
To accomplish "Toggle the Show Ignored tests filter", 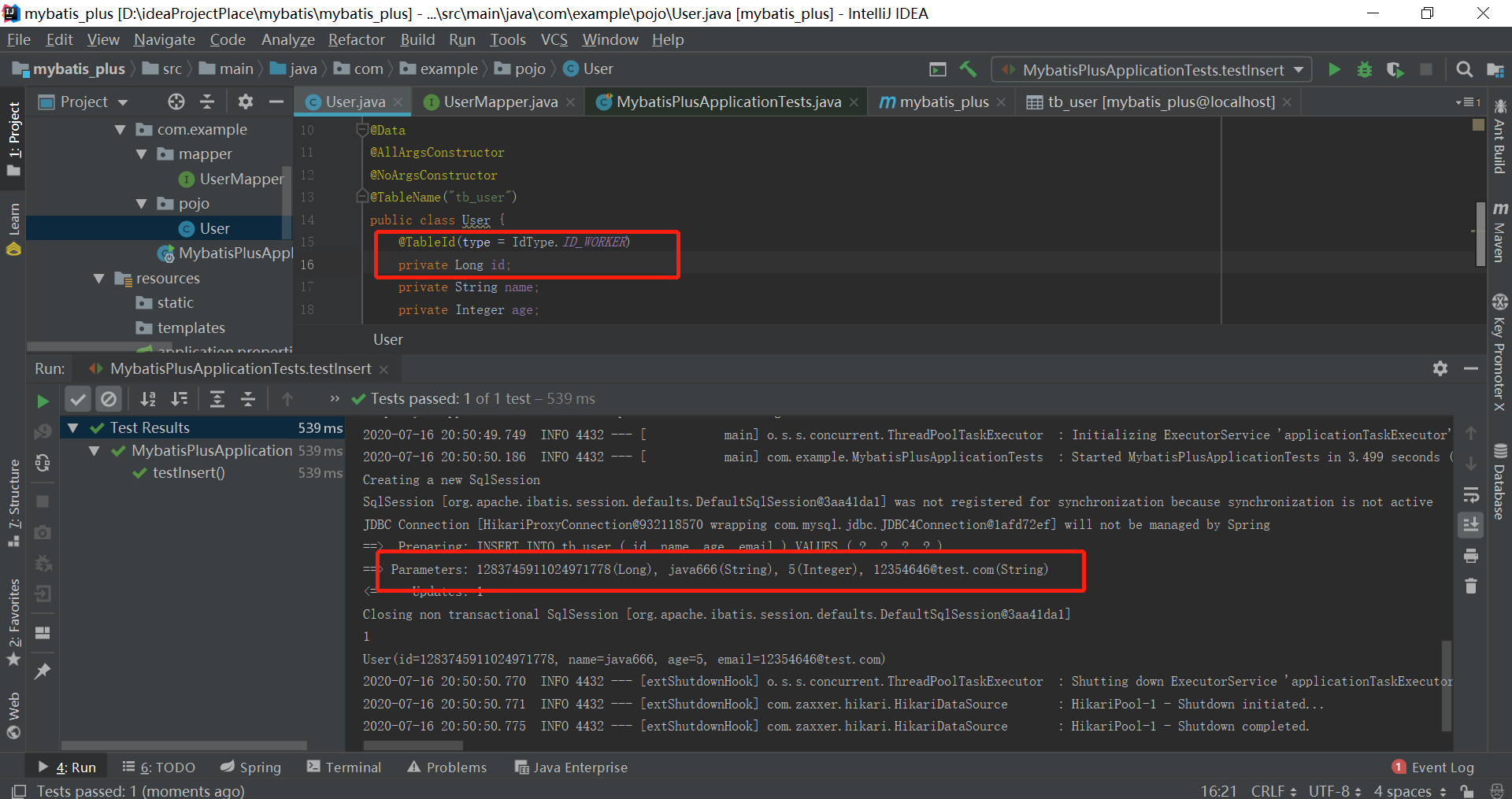I will point(109,399).
